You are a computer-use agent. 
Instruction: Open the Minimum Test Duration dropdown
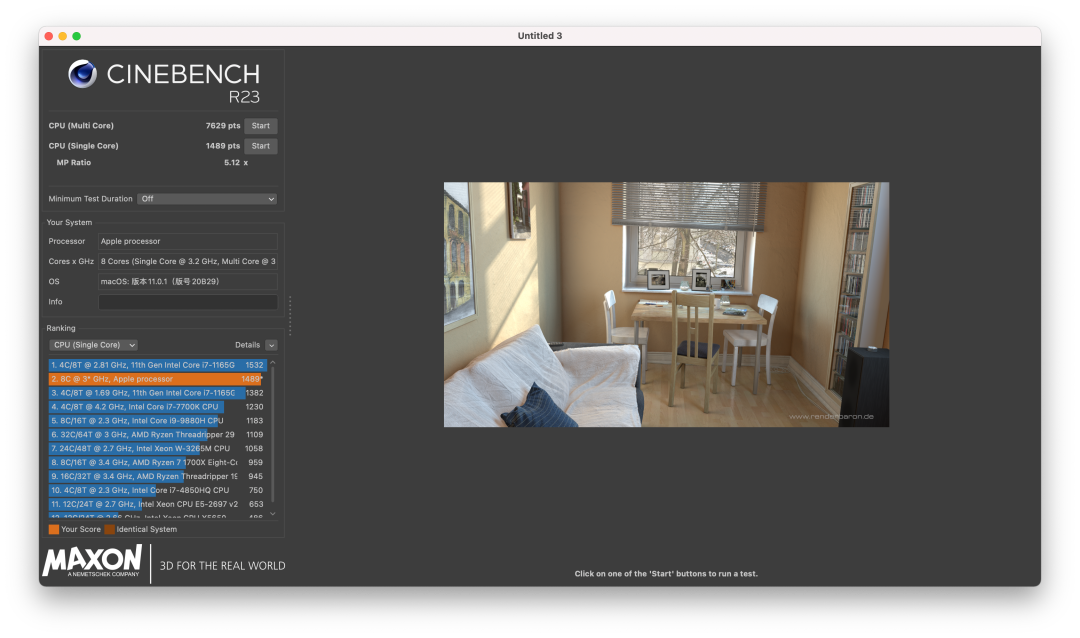tap(207, 199)
